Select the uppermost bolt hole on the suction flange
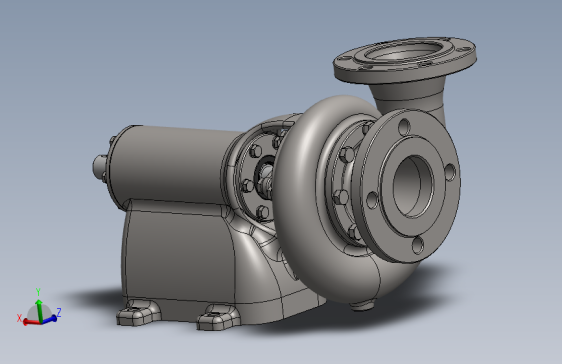 pyautogui.click(x=404, y=127)
